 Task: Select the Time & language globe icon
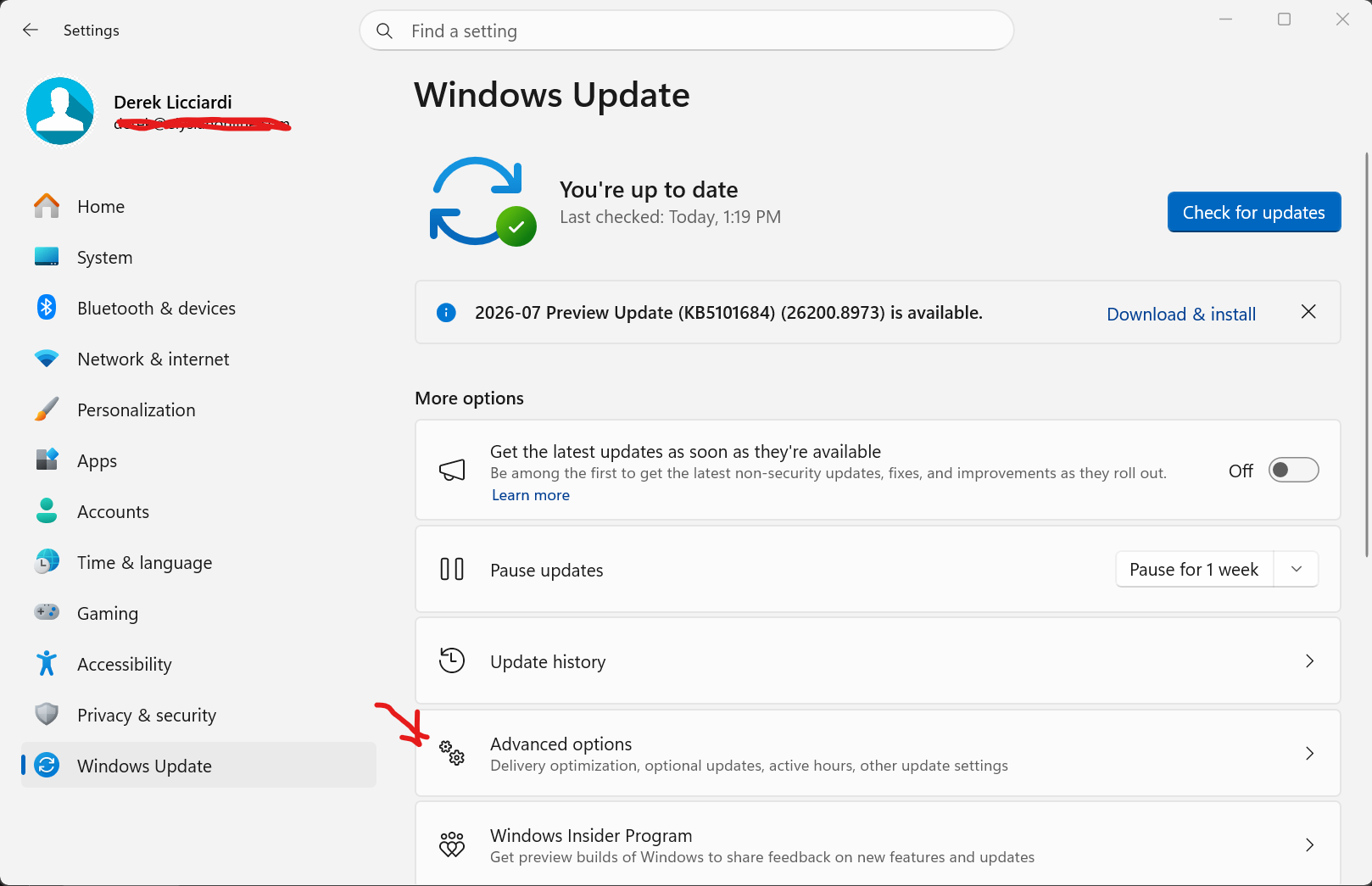coord(47,561)
